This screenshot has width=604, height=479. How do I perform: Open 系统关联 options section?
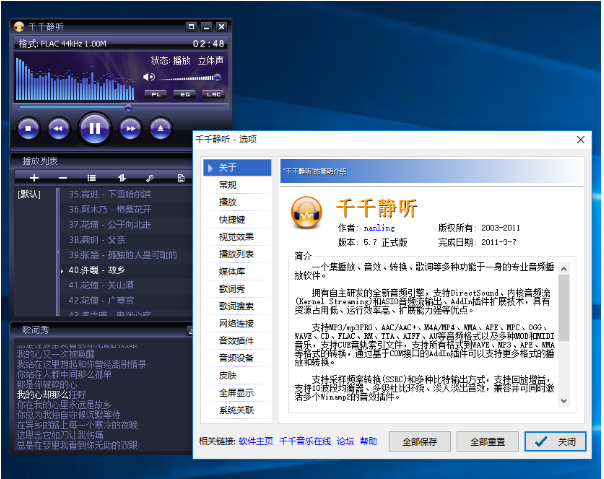237,410
